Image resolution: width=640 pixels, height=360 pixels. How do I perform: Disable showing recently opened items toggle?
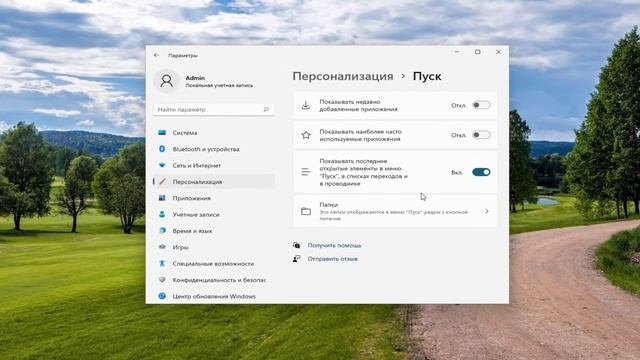tap(481, 172)
